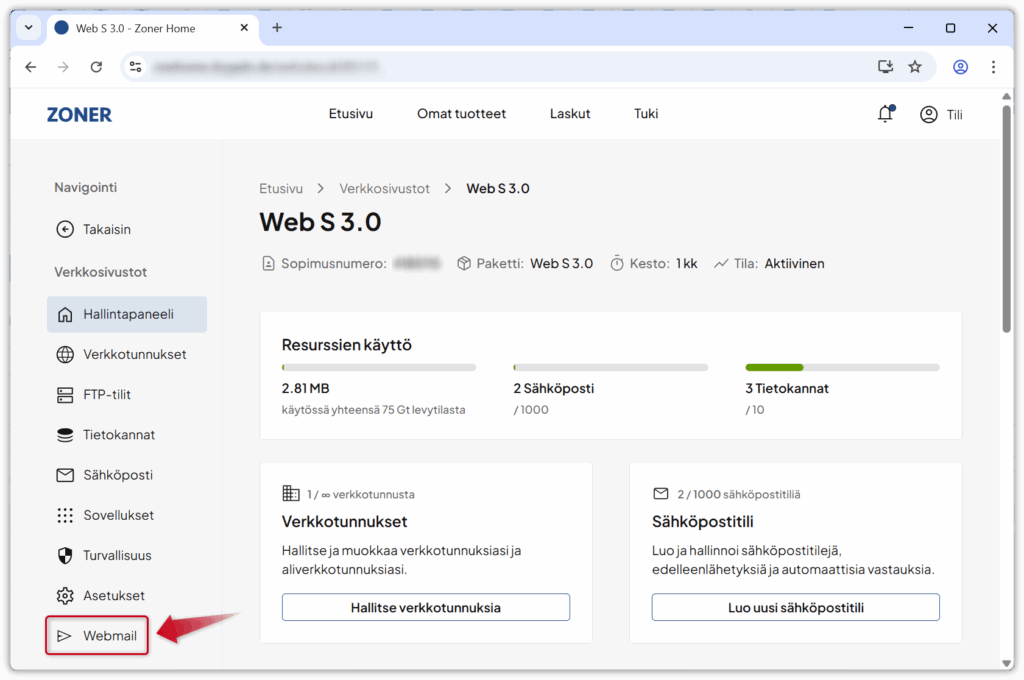Go to Turvallisuus security section
Image resolution: width=1024 pixels, height=680 pixels.
click(x=117, y=555)
